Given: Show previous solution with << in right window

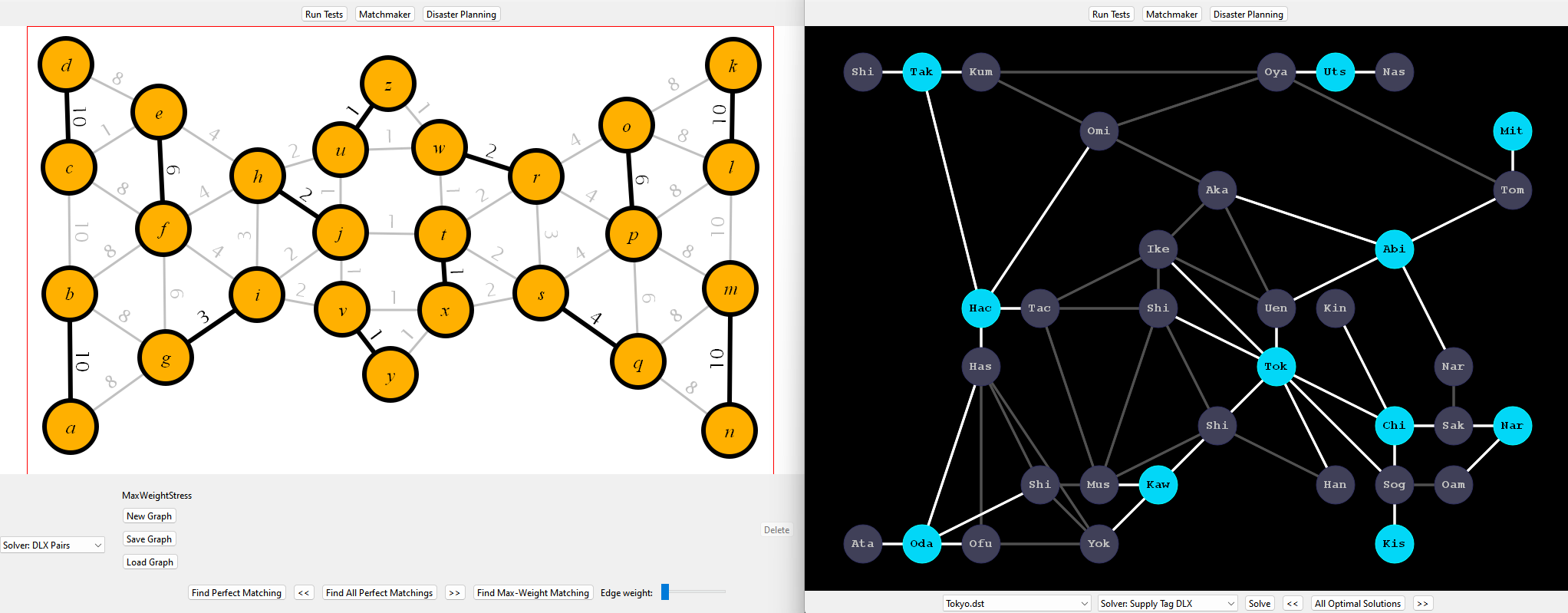Looking at the screenshot, I should pyautogui.click(x=1293, y=604).
